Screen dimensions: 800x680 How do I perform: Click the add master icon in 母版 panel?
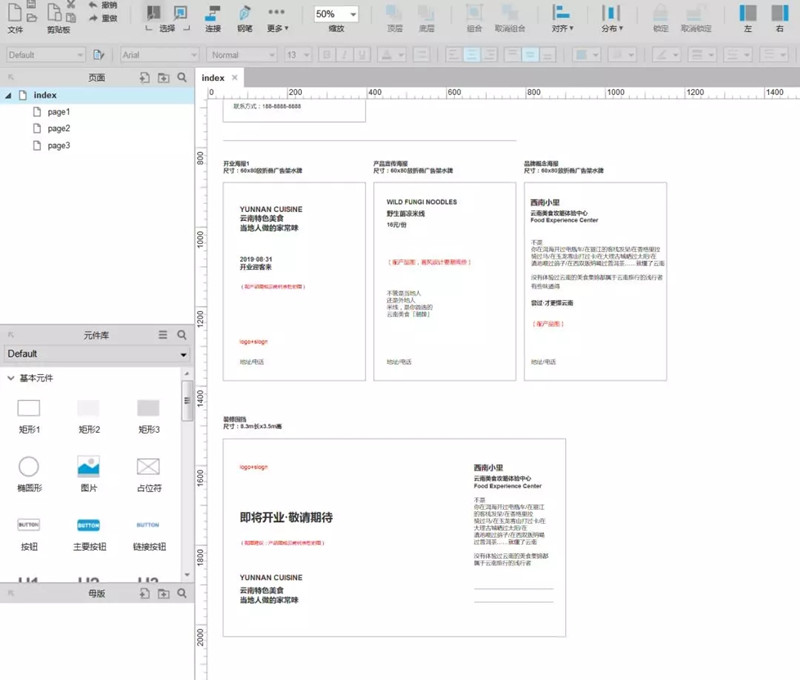(x=144, y=594)
